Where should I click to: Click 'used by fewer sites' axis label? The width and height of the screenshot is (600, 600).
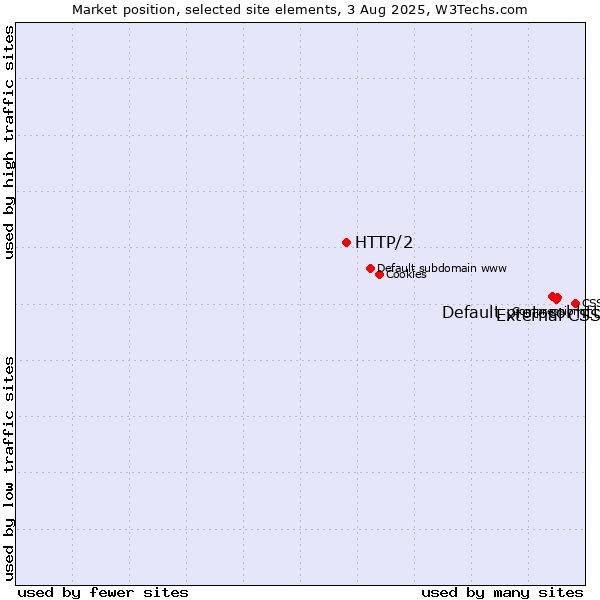[103, 593]
